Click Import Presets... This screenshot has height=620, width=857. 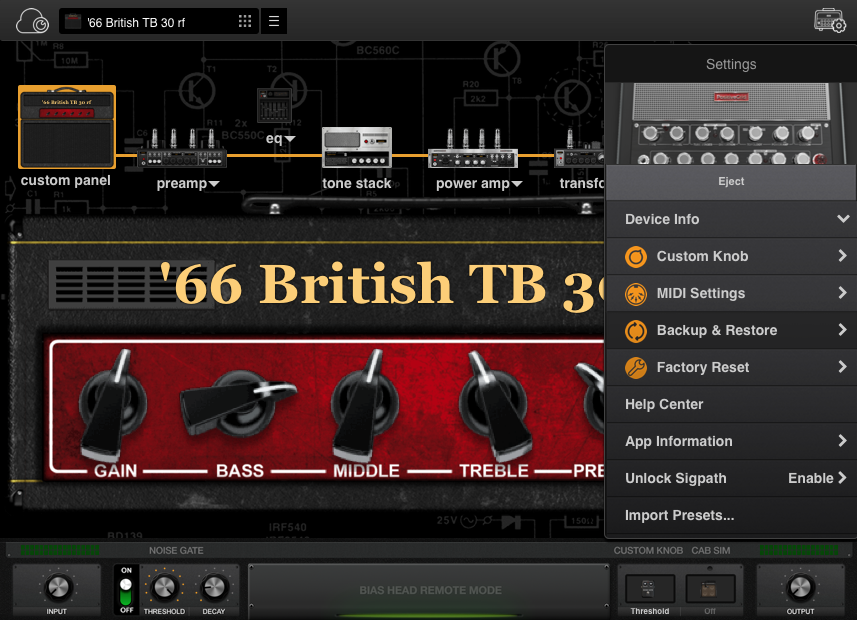click(x=680, y=515)
